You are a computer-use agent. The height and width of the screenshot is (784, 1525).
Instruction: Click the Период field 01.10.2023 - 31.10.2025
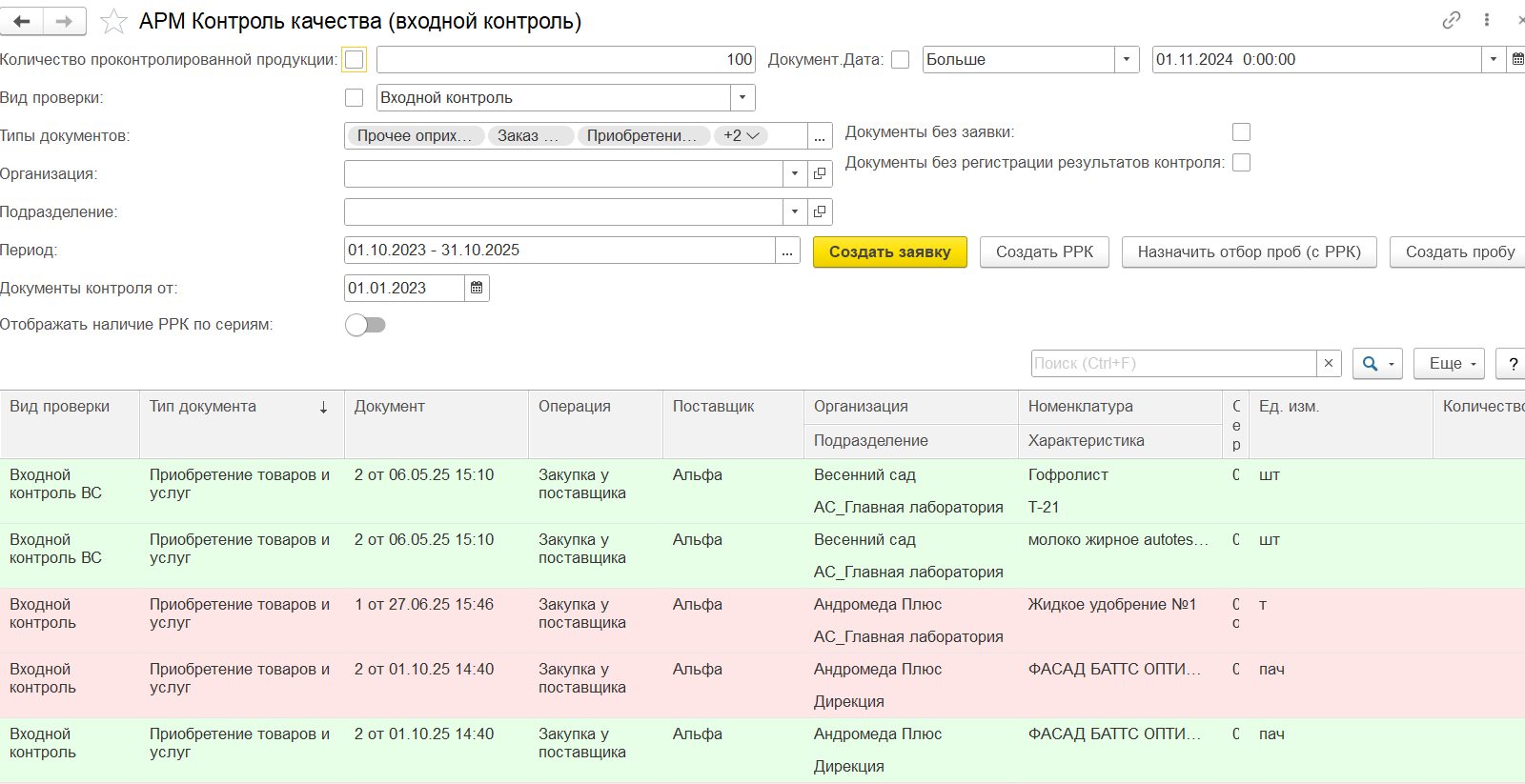click(559, 251)
